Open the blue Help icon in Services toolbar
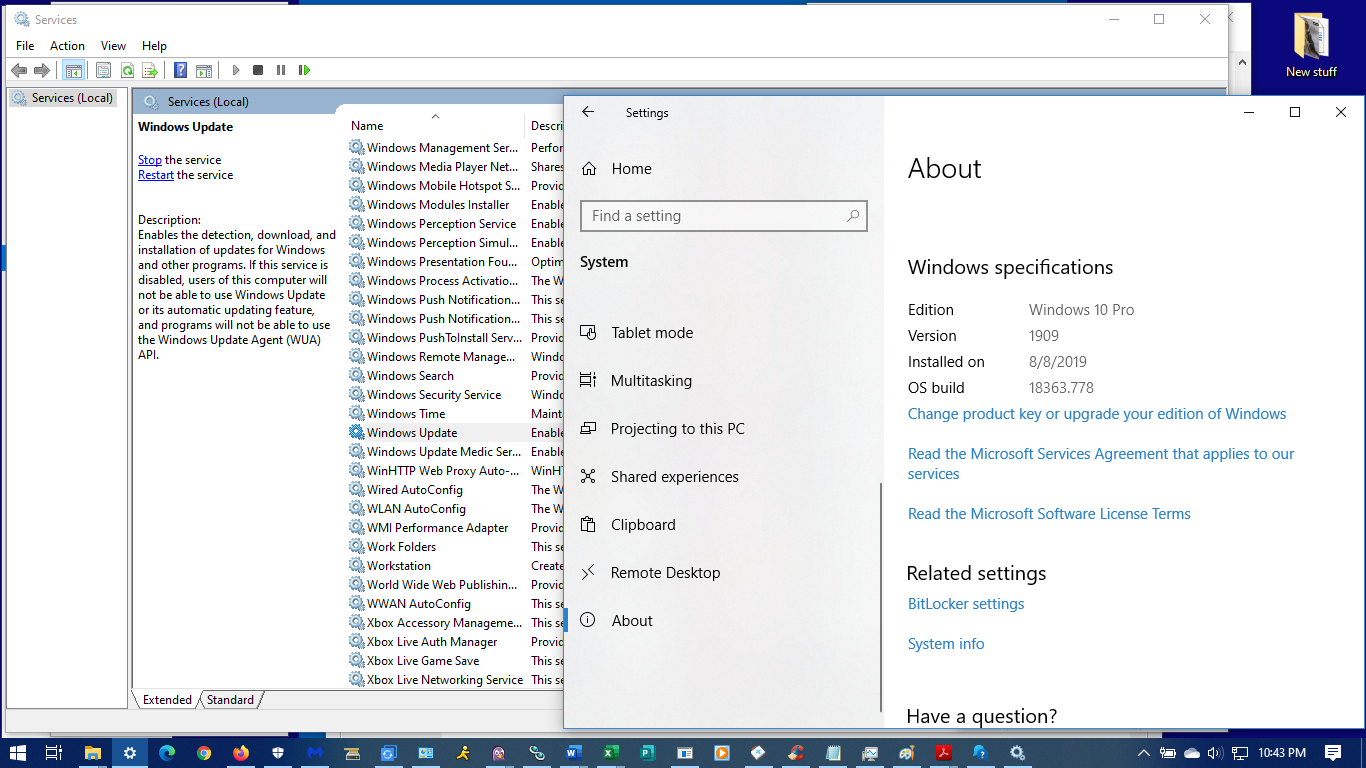Screen dimensions: 1366x768 point(181,70)
